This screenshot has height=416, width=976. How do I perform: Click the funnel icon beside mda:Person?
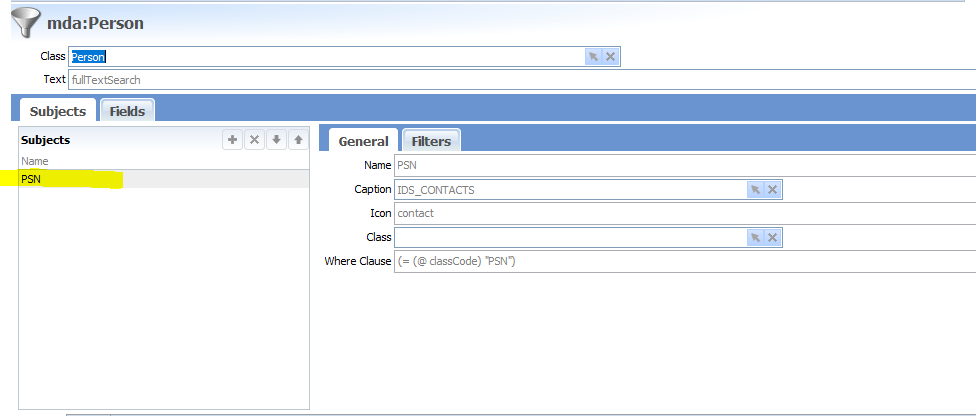(24, 22)
